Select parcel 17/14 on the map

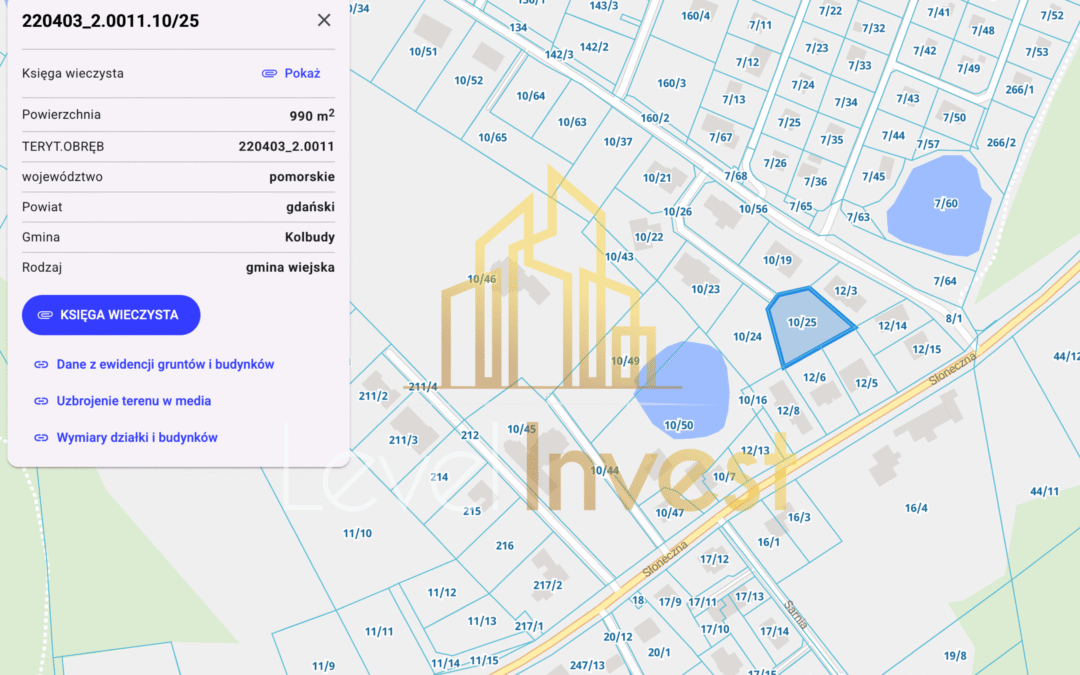tap(774, 631)
